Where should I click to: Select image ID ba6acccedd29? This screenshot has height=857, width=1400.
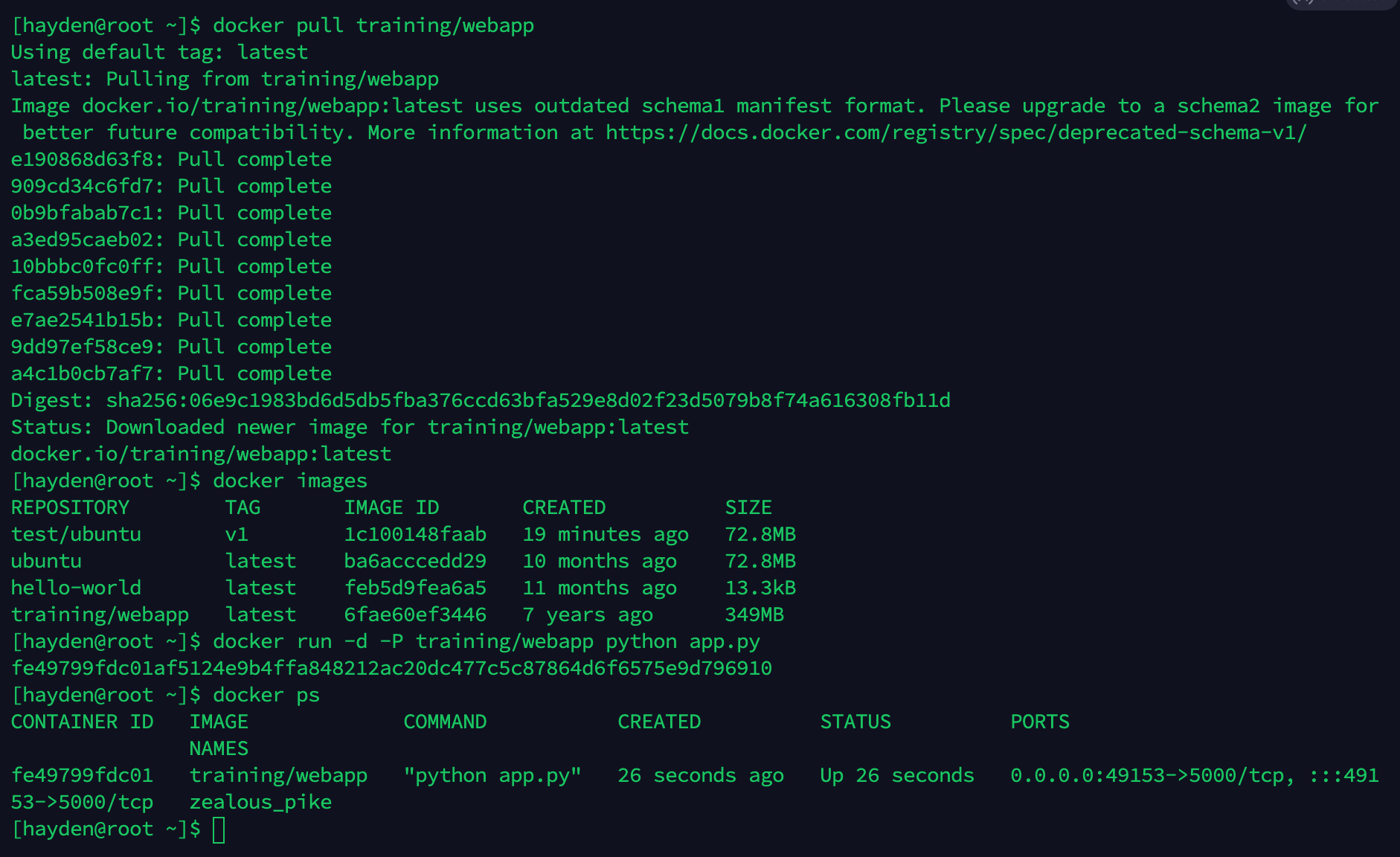[415, 562]
